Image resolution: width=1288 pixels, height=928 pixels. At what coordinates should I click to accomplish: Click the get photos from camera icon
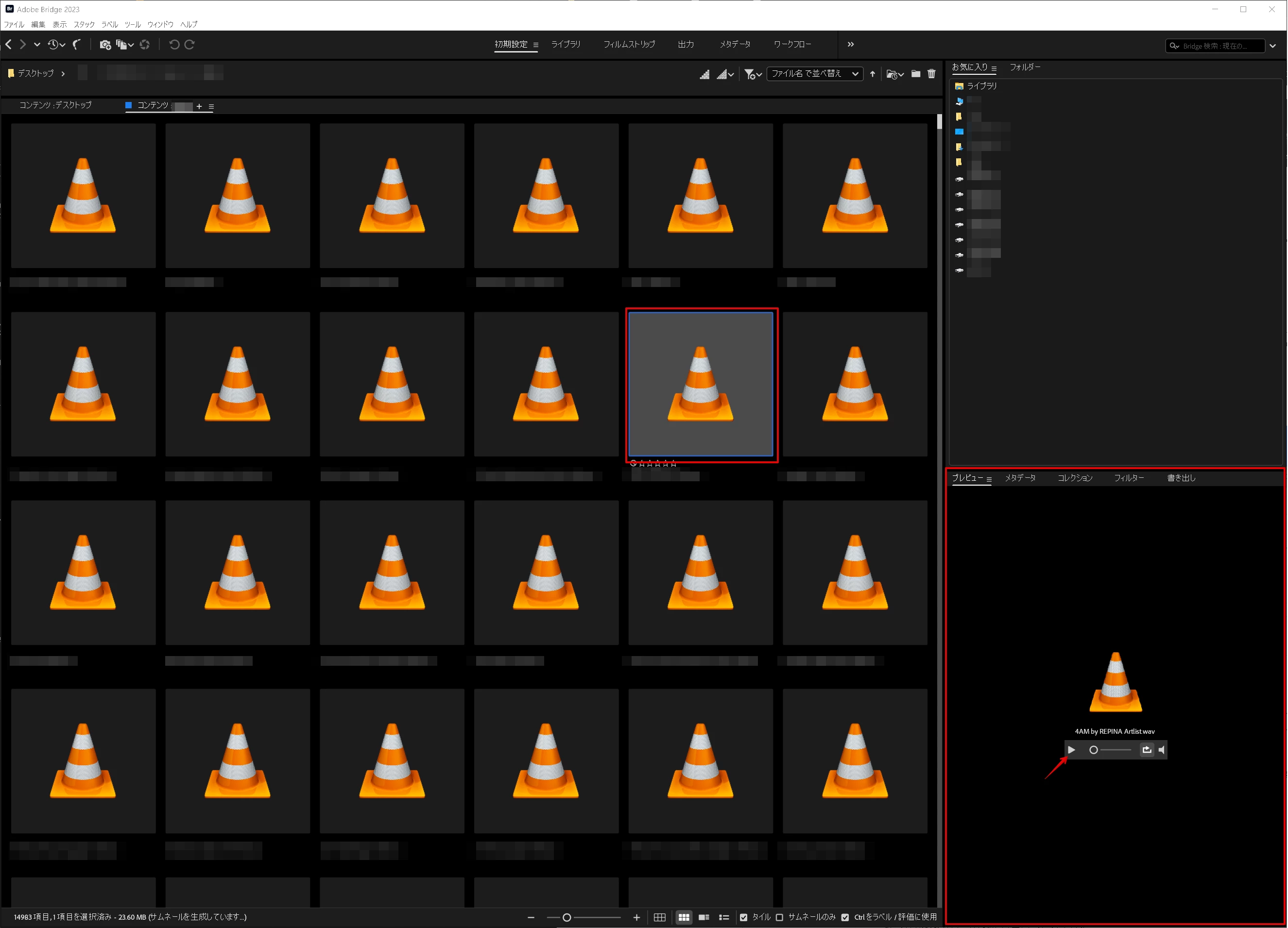click(105, 44)
